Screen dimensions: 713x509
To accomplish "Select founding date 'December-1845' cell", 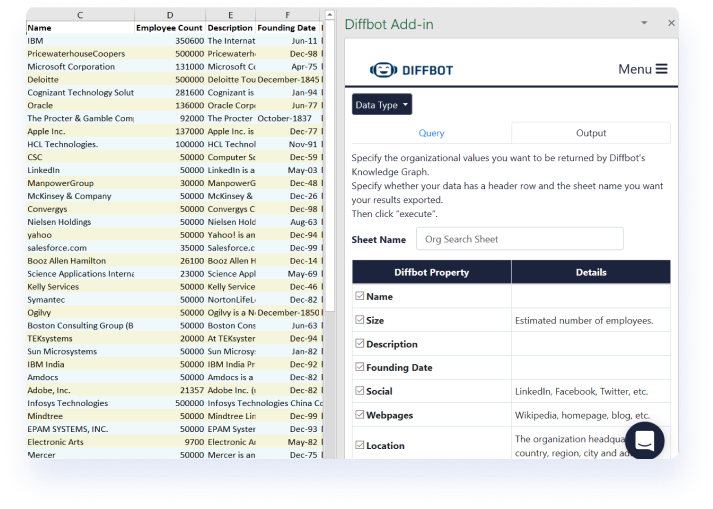I will click(x=288, y=80).
